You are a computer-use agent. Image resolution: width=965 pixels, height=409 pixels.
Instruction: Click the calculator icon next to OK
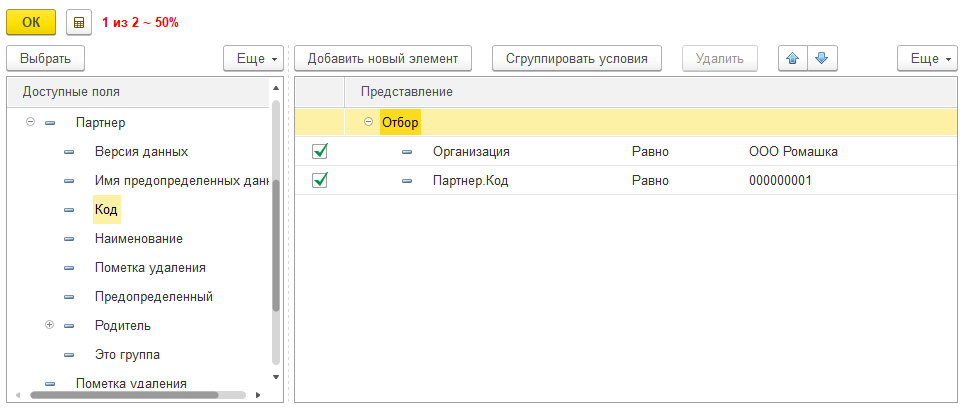pyautogui.click(x=79, y=21)
